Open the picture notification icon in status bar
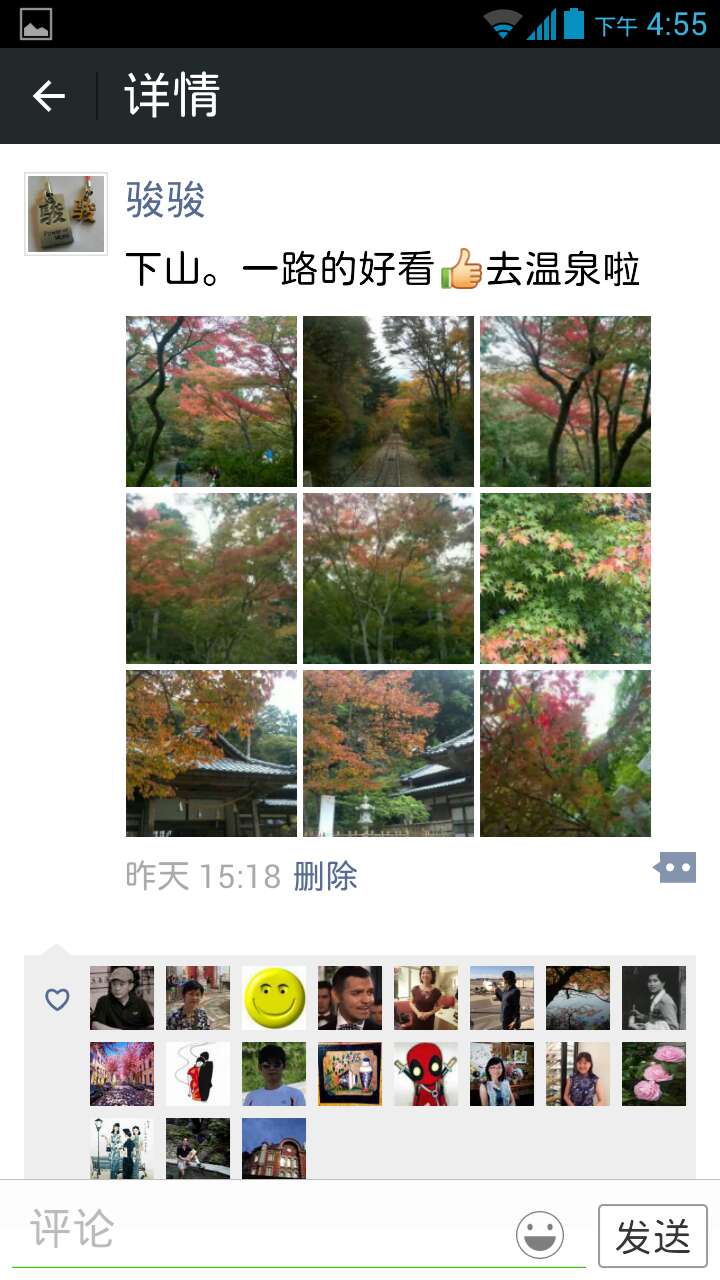Screen dimensions: 720x1280 (x=36, y=24)
